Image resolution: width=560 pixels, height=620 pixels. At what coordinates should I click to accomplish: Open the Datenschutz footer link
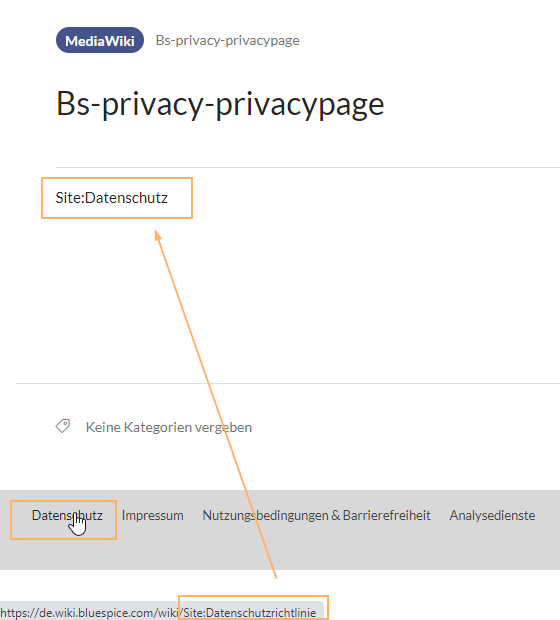(x=67, y=515)
